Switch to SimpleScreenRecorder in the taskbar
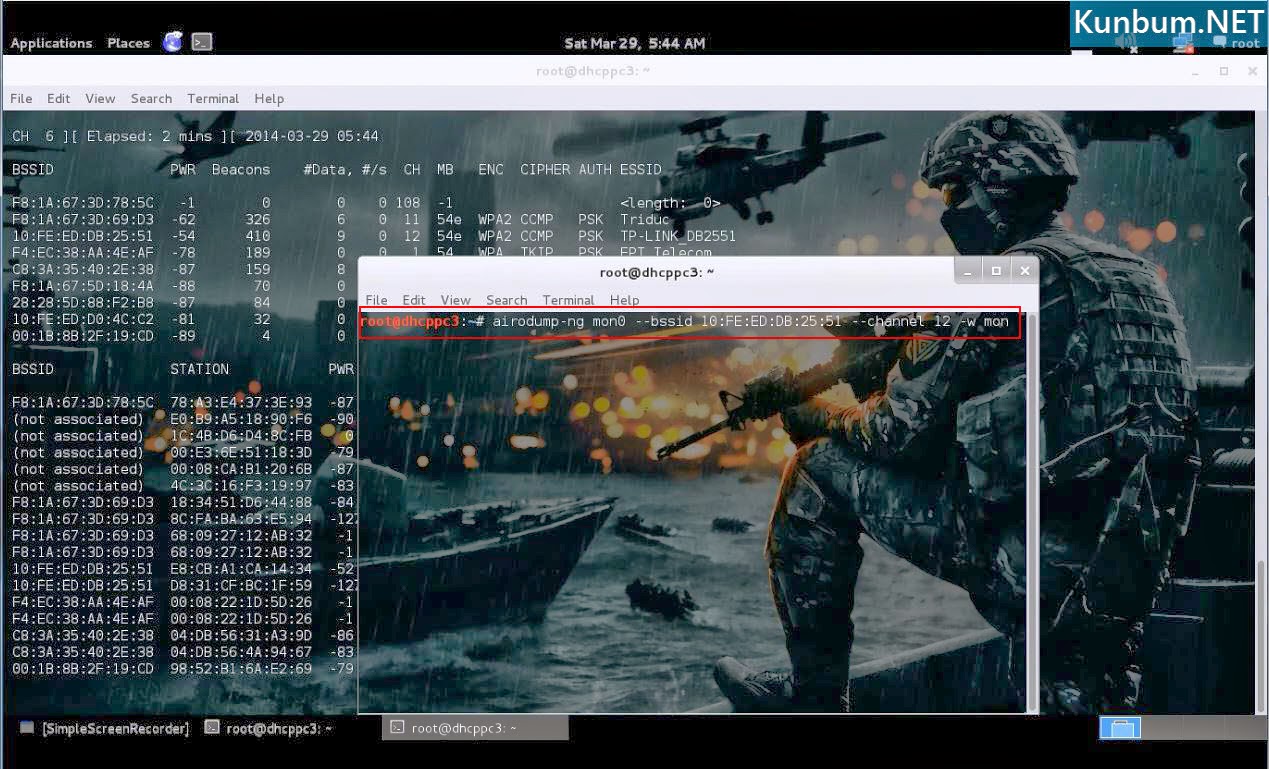This screenshot has width=1269, height=769. coord(104,728)
